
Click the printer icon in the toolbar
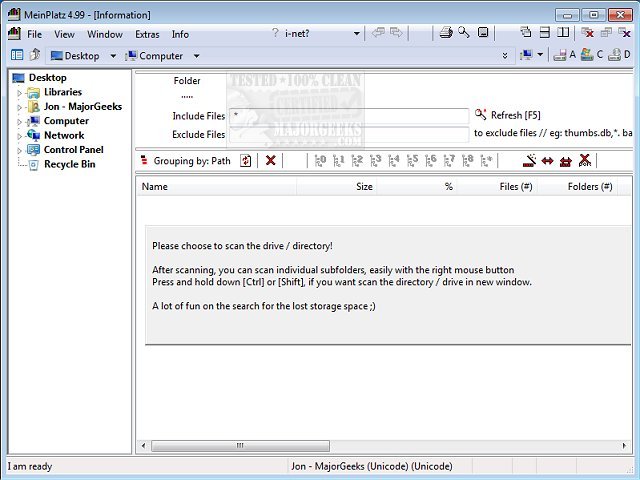click(446, 34)
